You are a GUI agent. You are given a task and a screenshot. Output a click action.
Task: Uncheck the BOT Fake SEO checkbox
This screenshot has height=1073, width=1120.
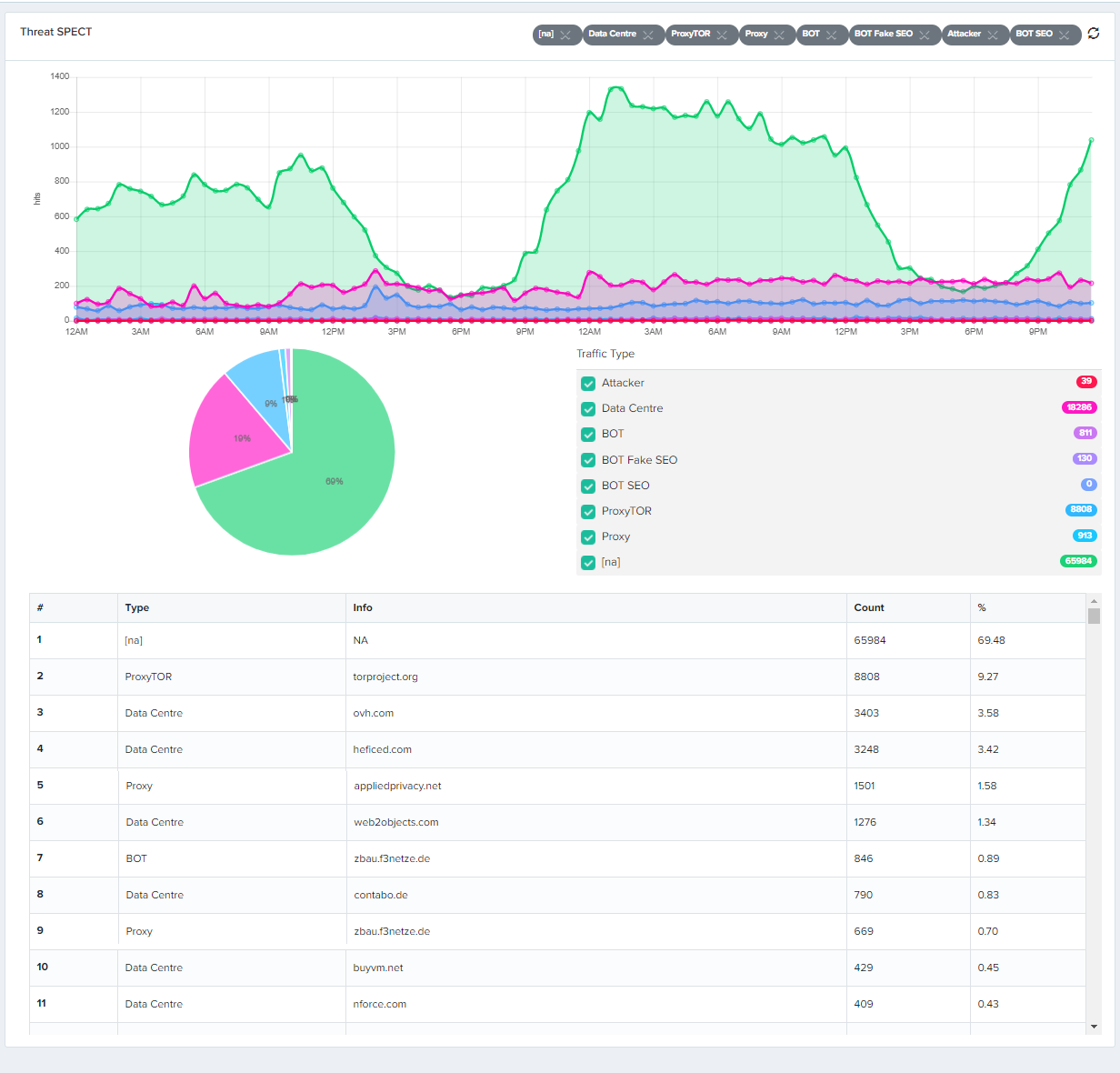click(588, 460)
